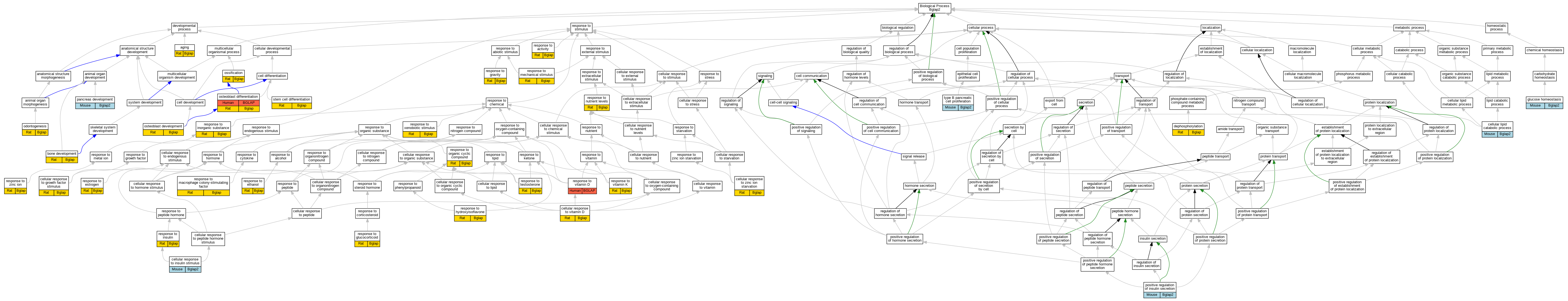Click the 'carbohydrate homeostasis' node
Screen dimensions: 1568x301
click(x=1545, y=76)
